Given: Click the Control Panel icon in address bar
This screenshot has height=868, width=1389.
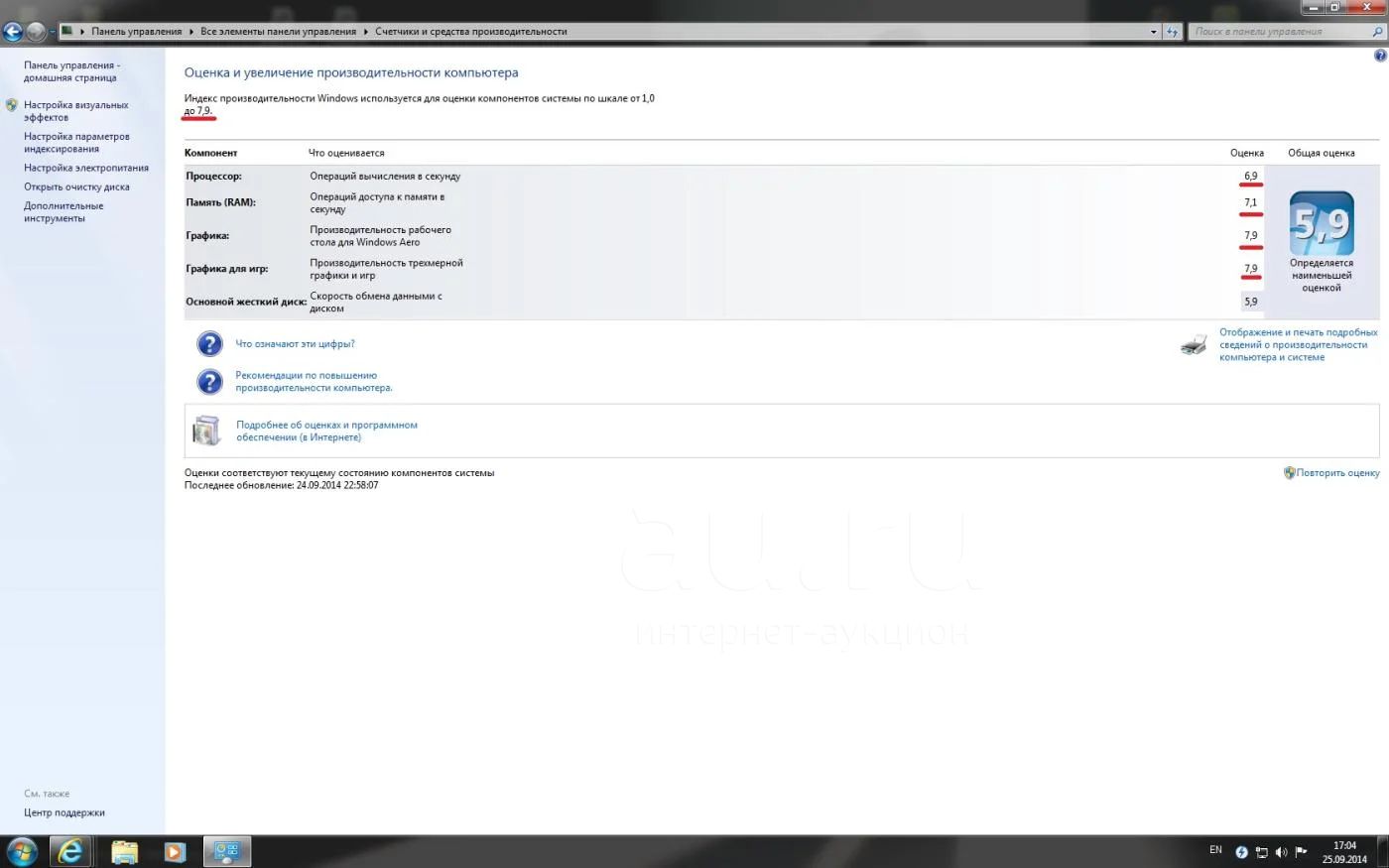Looking at the screenshot, I should (x=67, y=31).
